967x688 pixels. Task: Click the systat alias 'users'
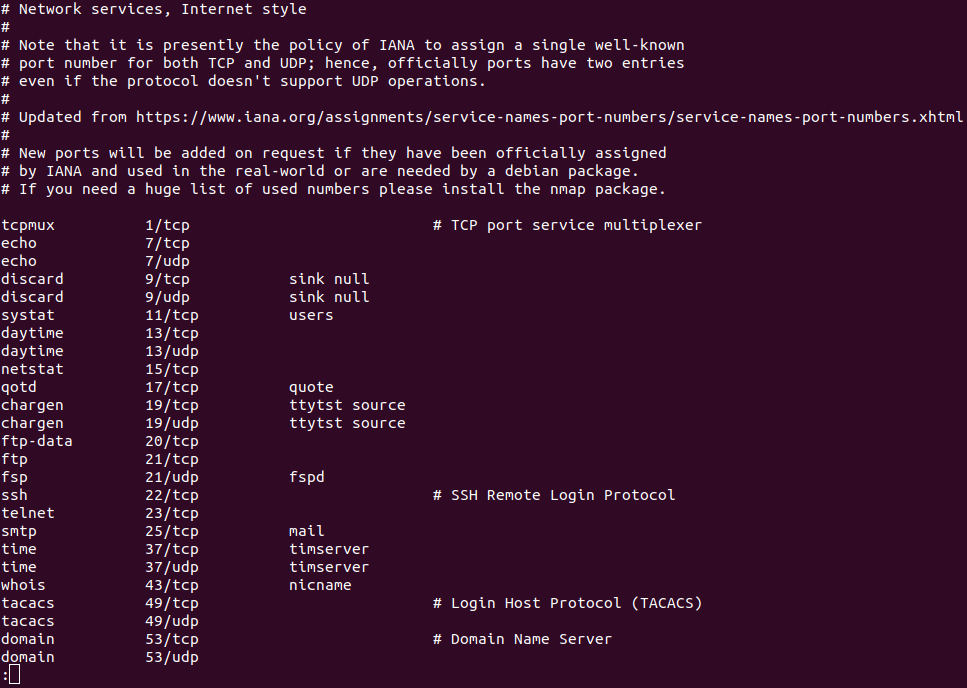click(x=311, y=315)
